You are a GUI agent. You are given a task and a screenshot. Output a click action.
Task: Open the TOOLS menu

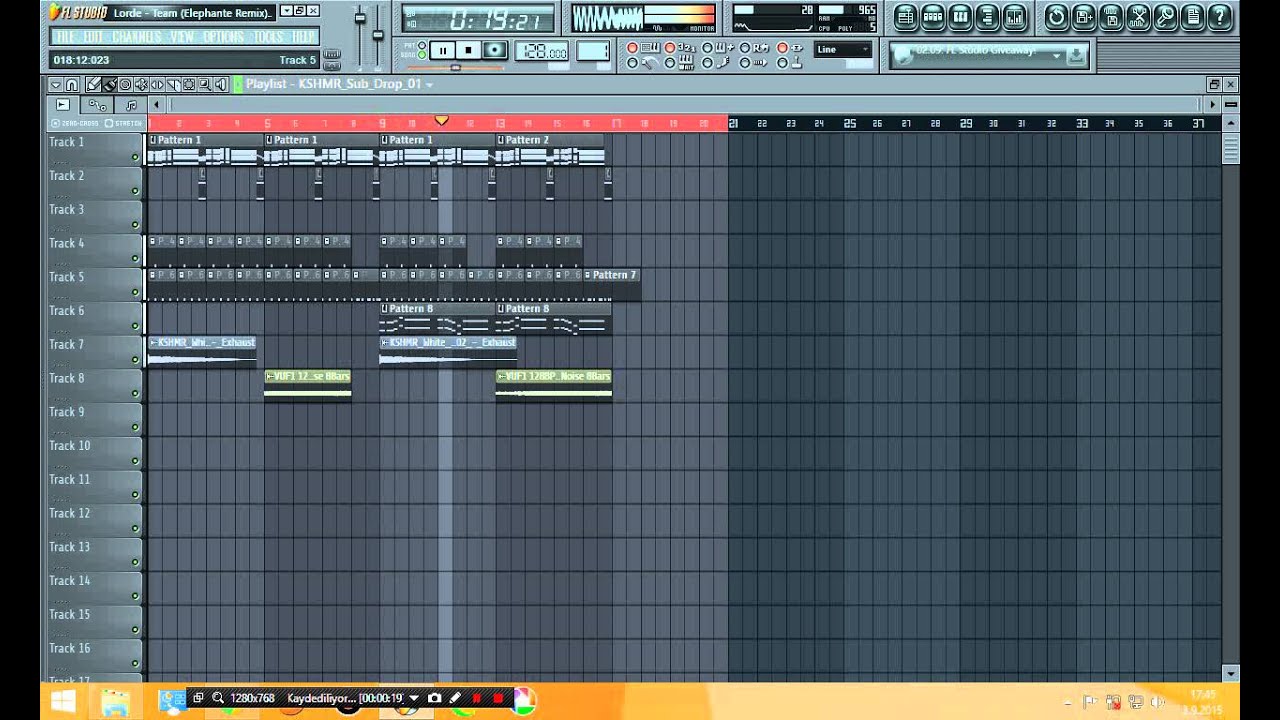click(x=268, y=37)
